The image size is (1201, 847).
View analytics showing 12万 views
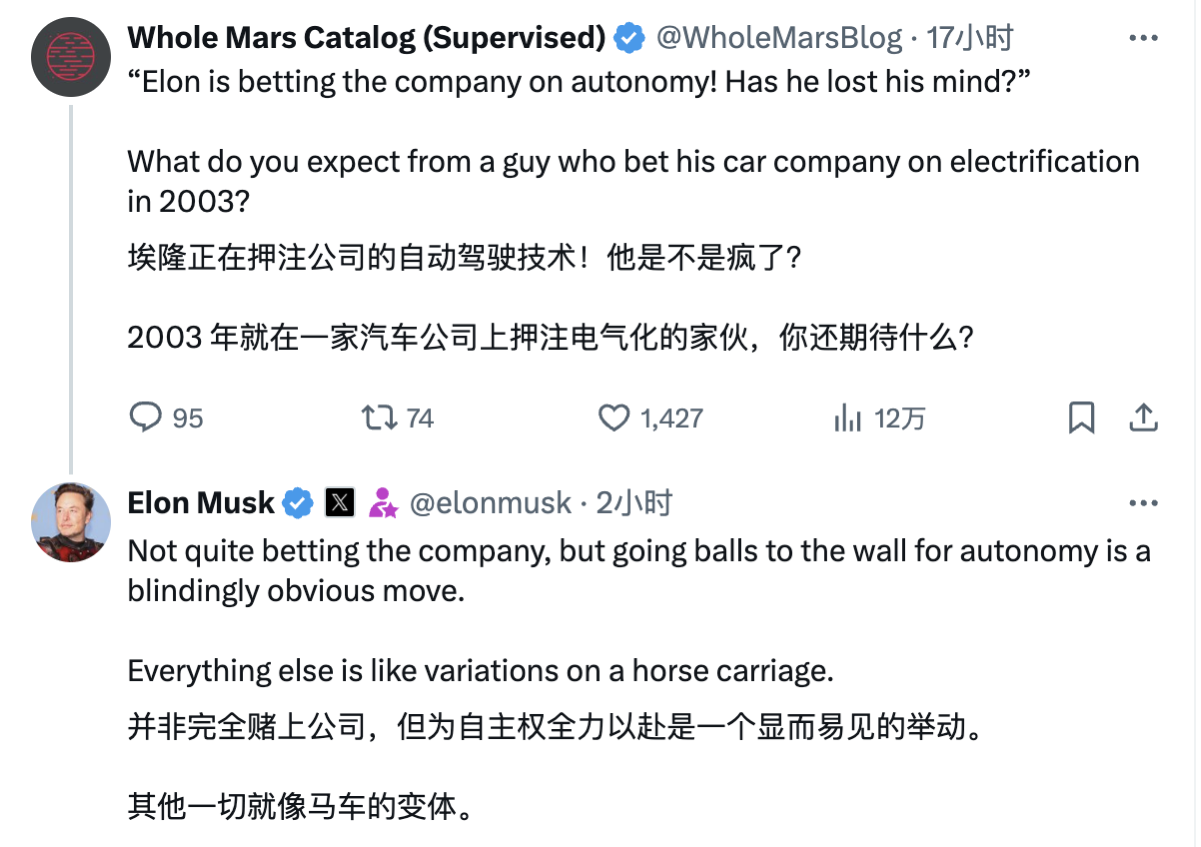(x=848, y=417)
